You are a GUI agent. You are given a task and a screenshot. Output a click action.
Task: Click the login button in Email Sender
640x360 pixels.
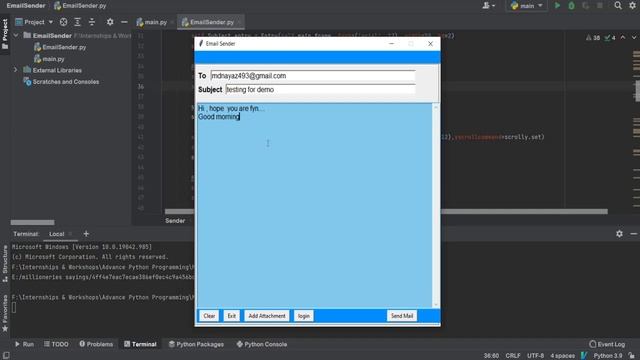[304, 316]
